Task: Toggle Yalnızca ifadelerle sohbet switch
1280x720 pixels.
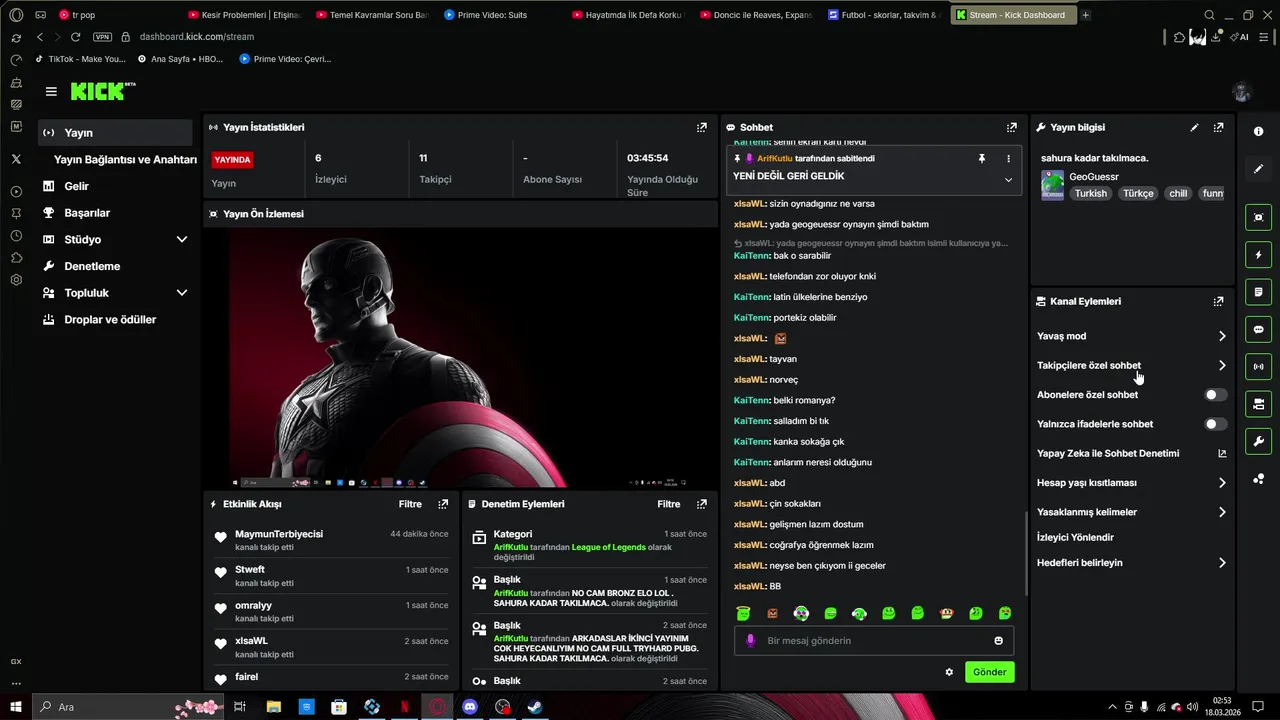Action: (1215, 424)
